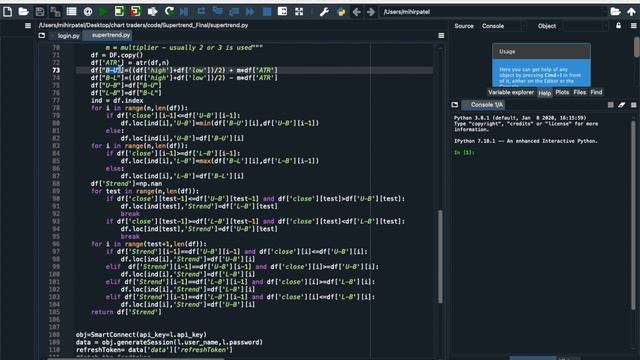This screenshot has height=360, width=640.
Task: Open Preferences with the wrench icon
Action: (324, 12)
